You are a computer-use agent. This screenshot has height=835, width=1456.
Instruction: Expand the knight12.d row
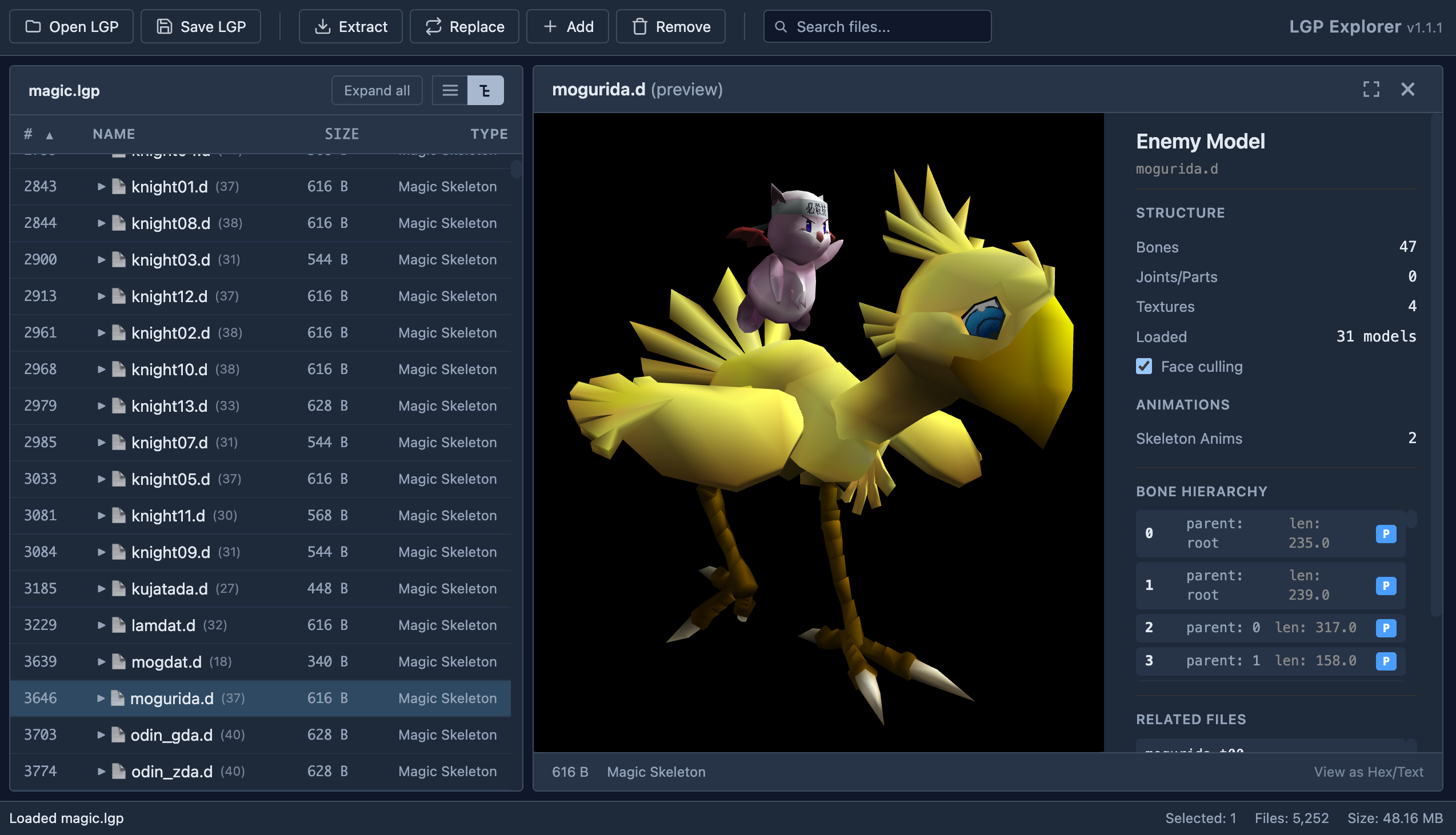[x=101, y=296]
